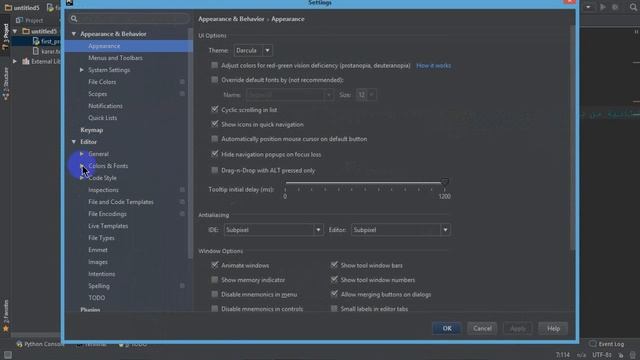The width and height of the screenshot is (640, 360).
Task: Click the right pane vertical scrollbar
Action: [572, 137]
